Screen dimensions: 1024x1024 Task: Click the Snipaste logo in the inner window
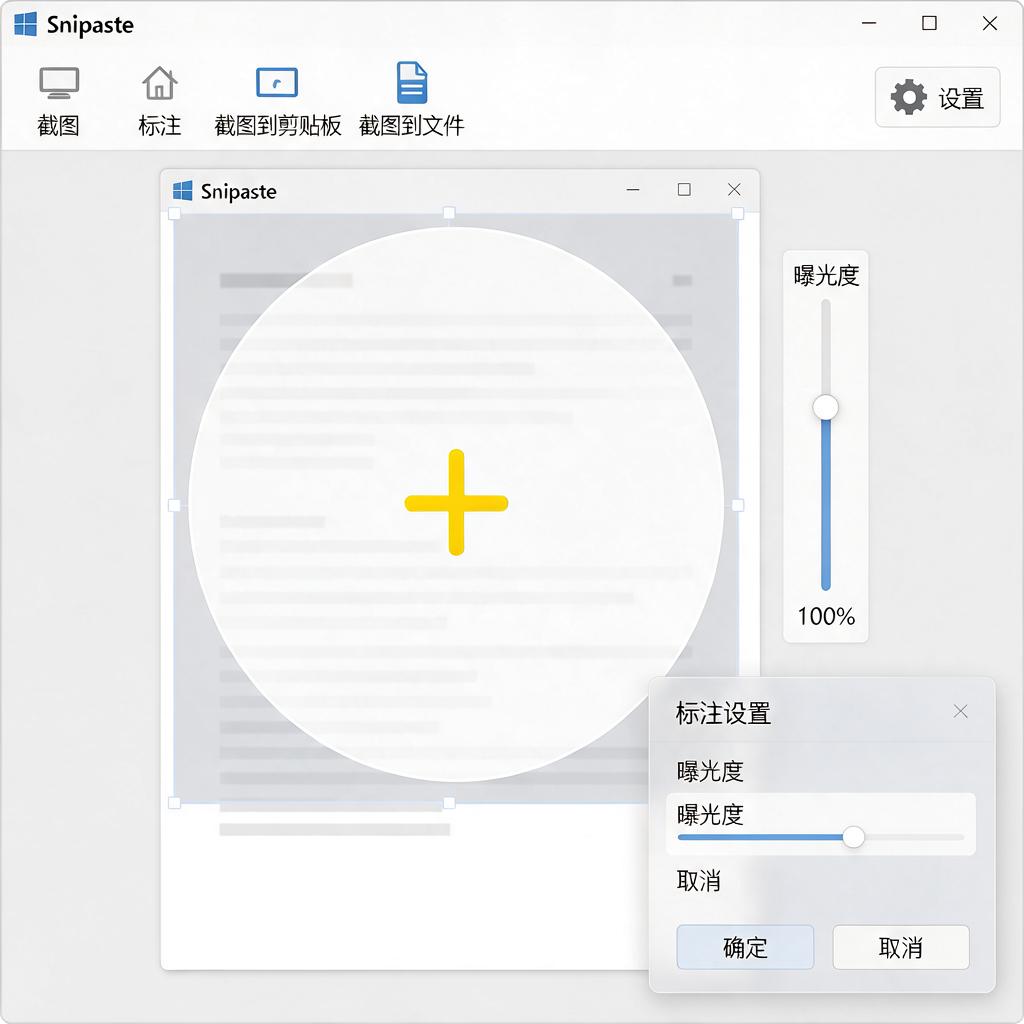(182, 191)
